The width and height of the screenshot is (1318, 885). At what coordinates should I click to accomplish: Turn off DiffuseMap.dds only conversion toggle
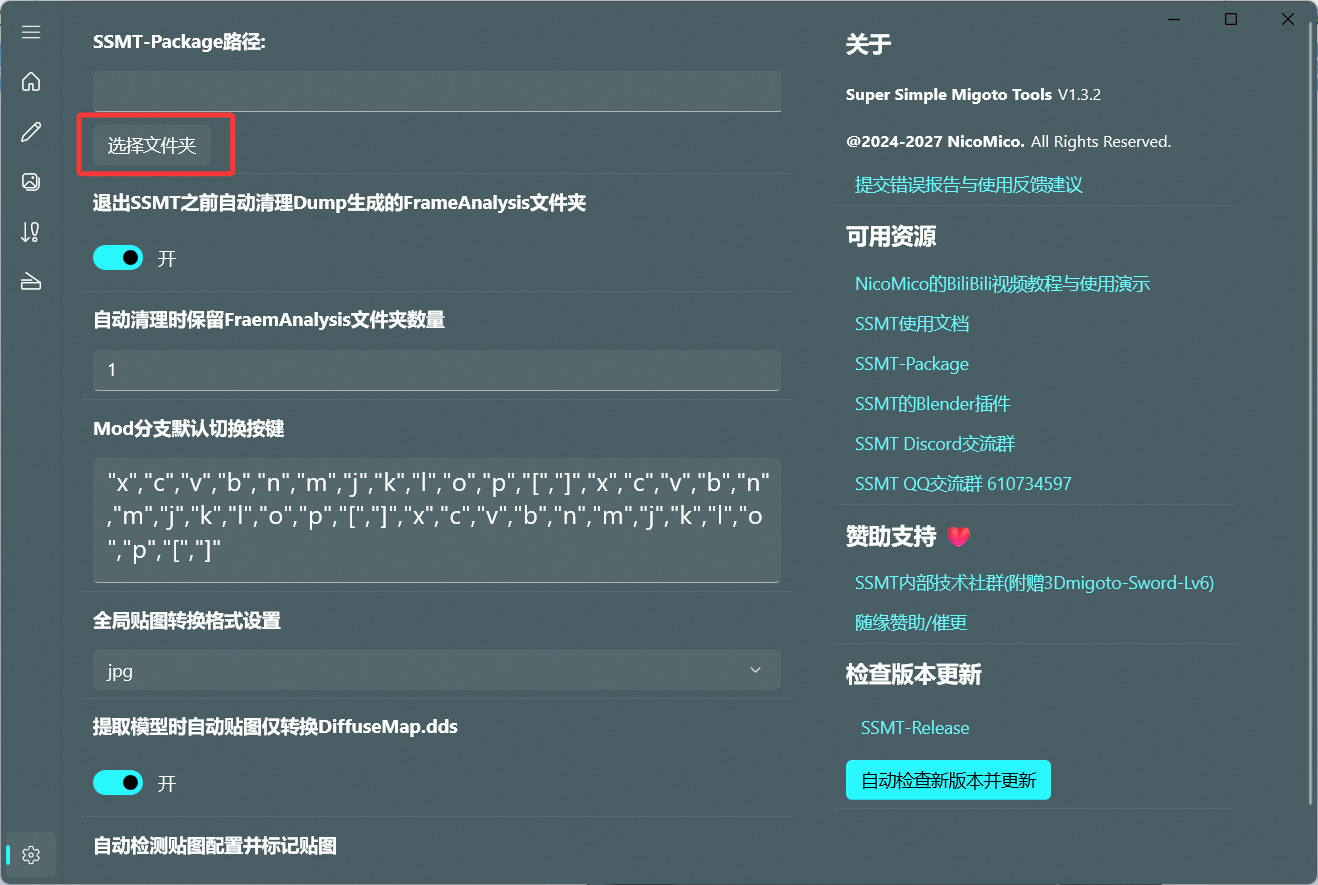118,782
